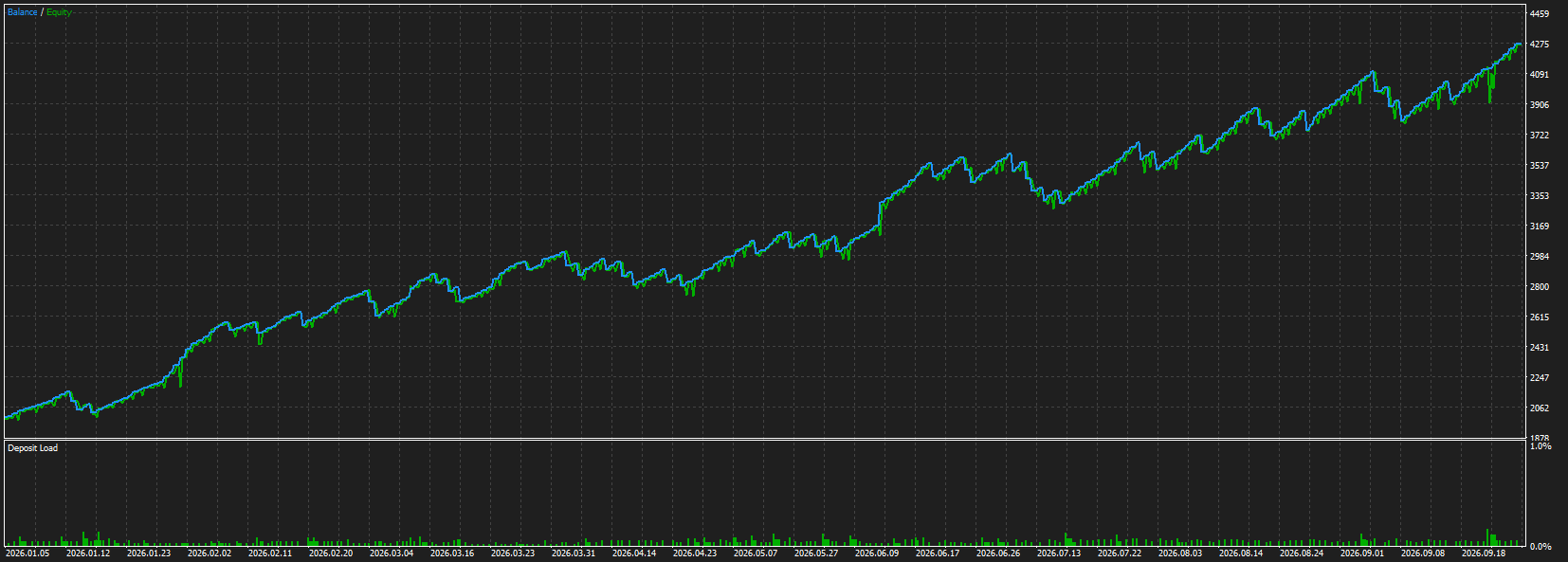Select the 3722 axis value
This screenshot has width=1568, height=562.
pyautogui.click(x=1540, y=136)
